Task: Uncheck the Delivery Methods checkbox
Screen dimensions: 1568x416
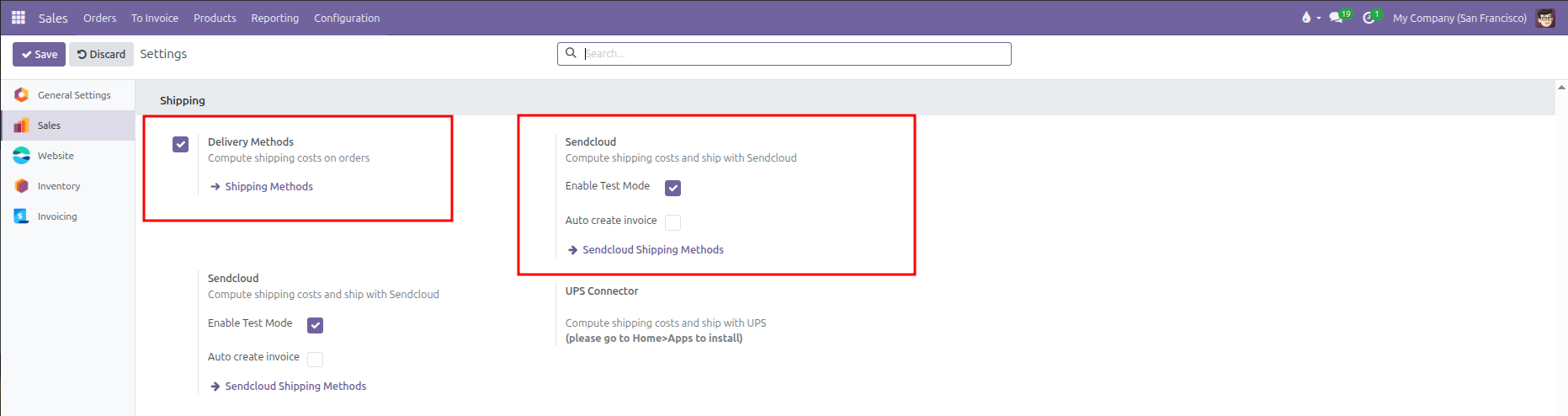Action: pyautogui.click(x=181, y=144)
